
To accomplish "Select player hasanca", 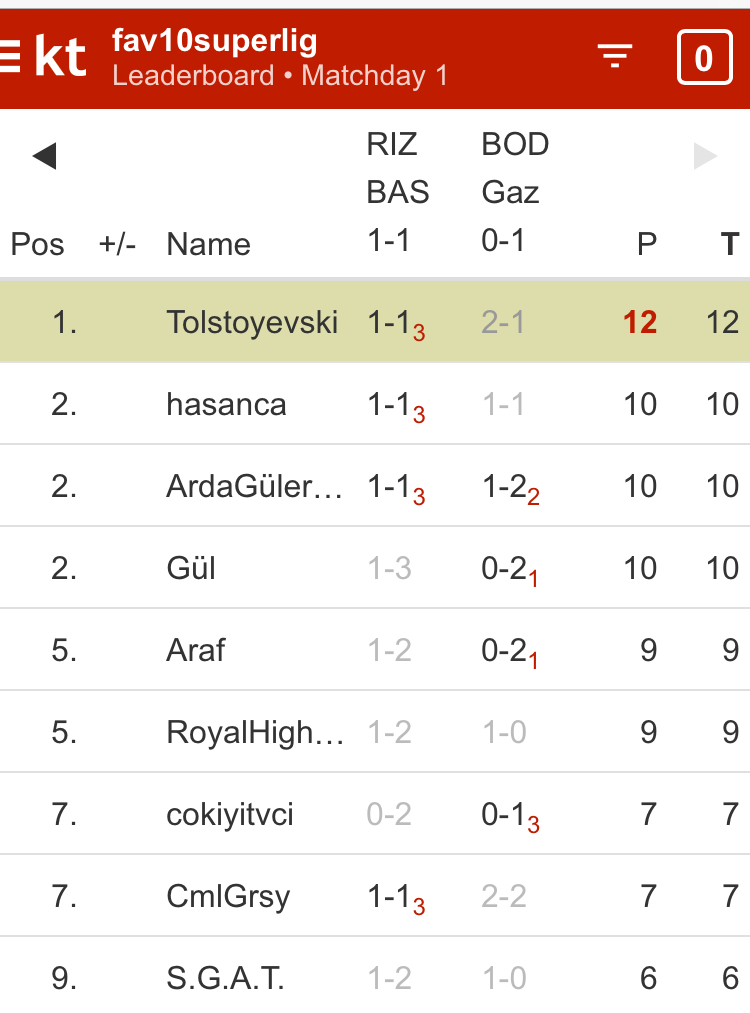I will [226, 404].
